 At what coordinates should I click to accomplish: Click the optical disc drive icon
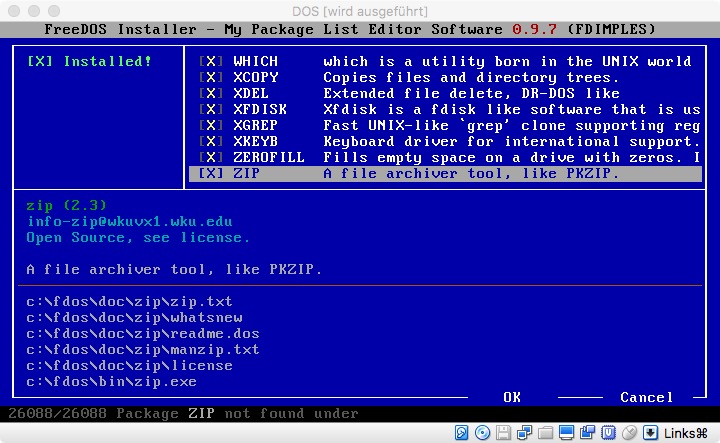click(x=482, y=432)
